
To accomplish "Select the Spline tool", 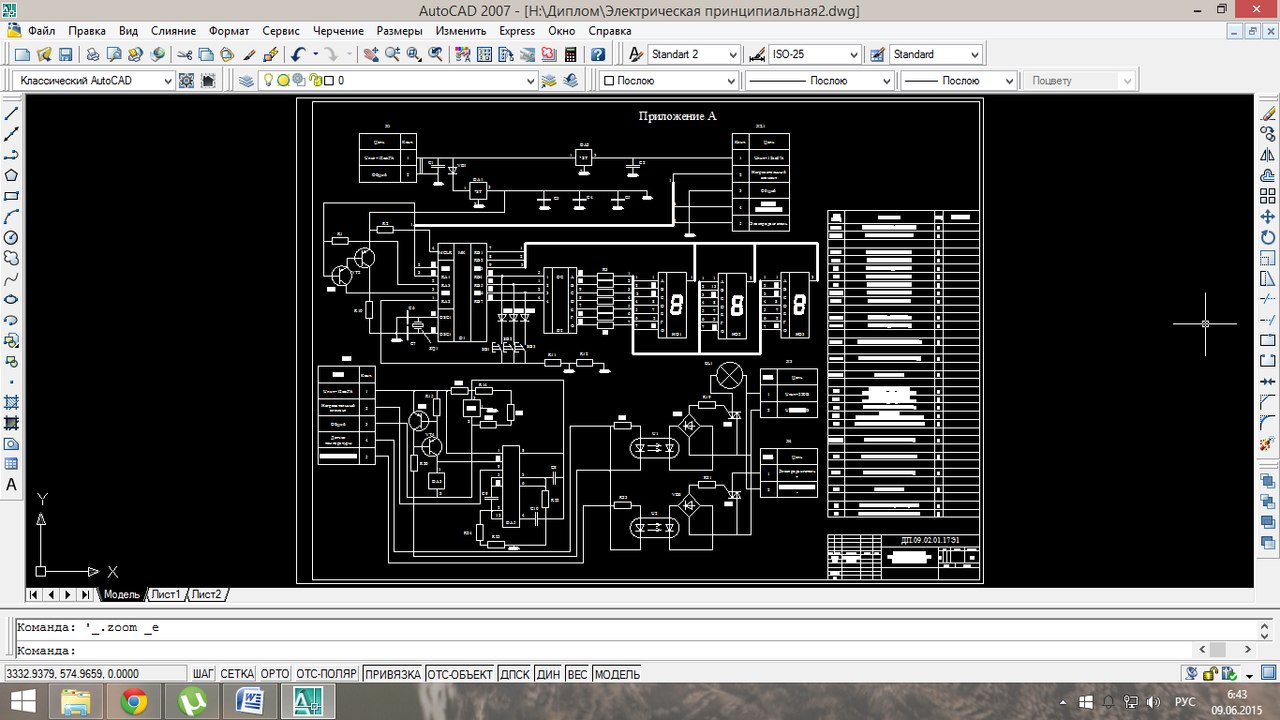I will point(12,279).
